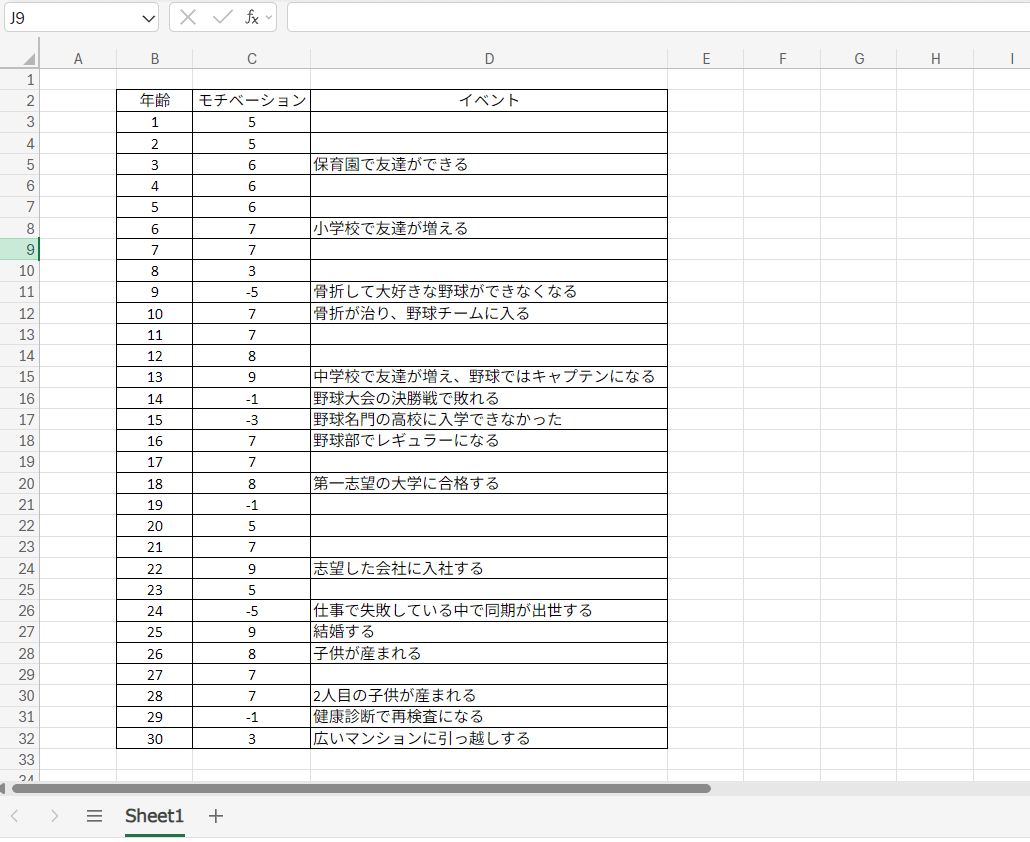Click the Select All corner triangle
The height and width of the screenshot is (842, 1030).
[28, 59]
